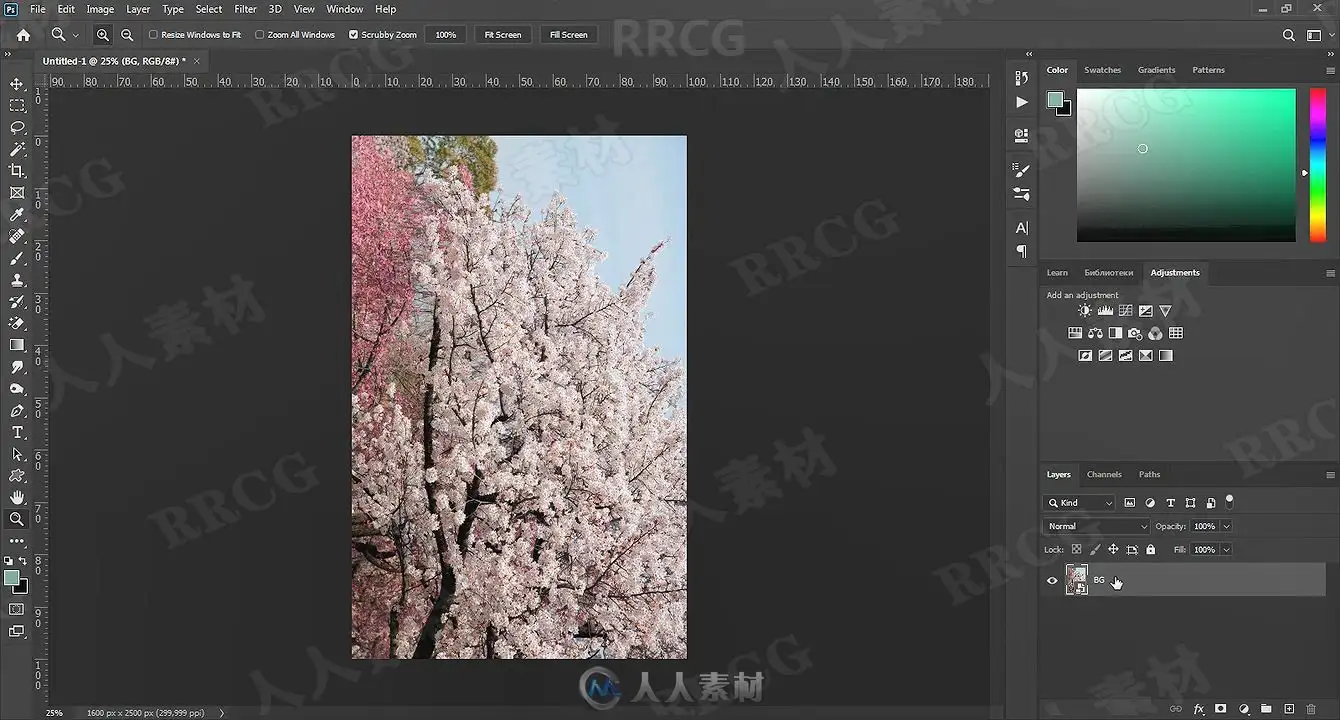This screenshot has width=1340, height=720.
Task: Open the Normal blend mode dropdown
Action: 1097,526
